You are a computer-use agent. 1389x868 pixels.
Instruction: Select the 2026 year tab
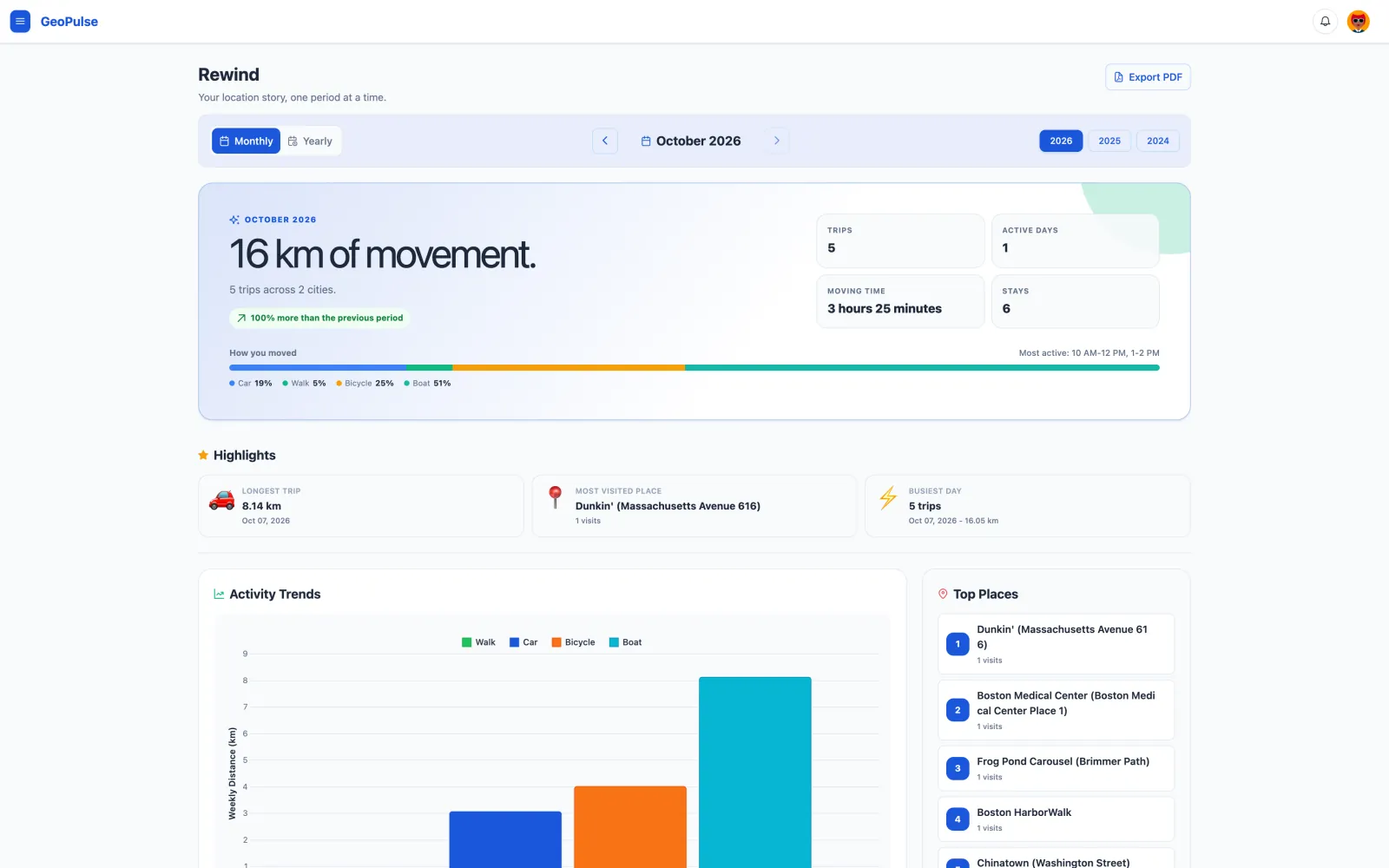[x=1061, y=141]
